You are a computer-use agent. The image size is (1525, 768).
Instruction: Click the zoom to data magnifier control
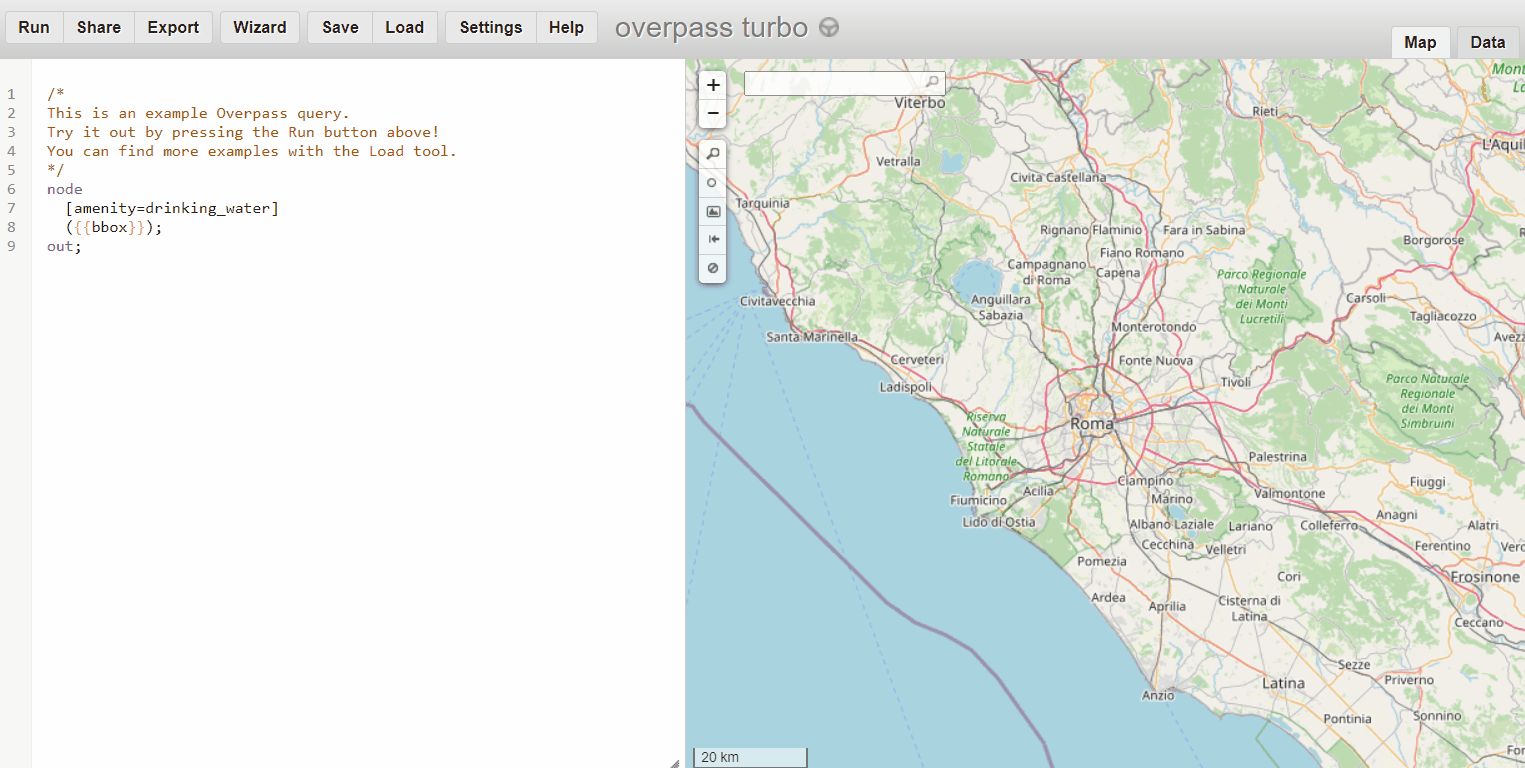click(x=713, y=154)
